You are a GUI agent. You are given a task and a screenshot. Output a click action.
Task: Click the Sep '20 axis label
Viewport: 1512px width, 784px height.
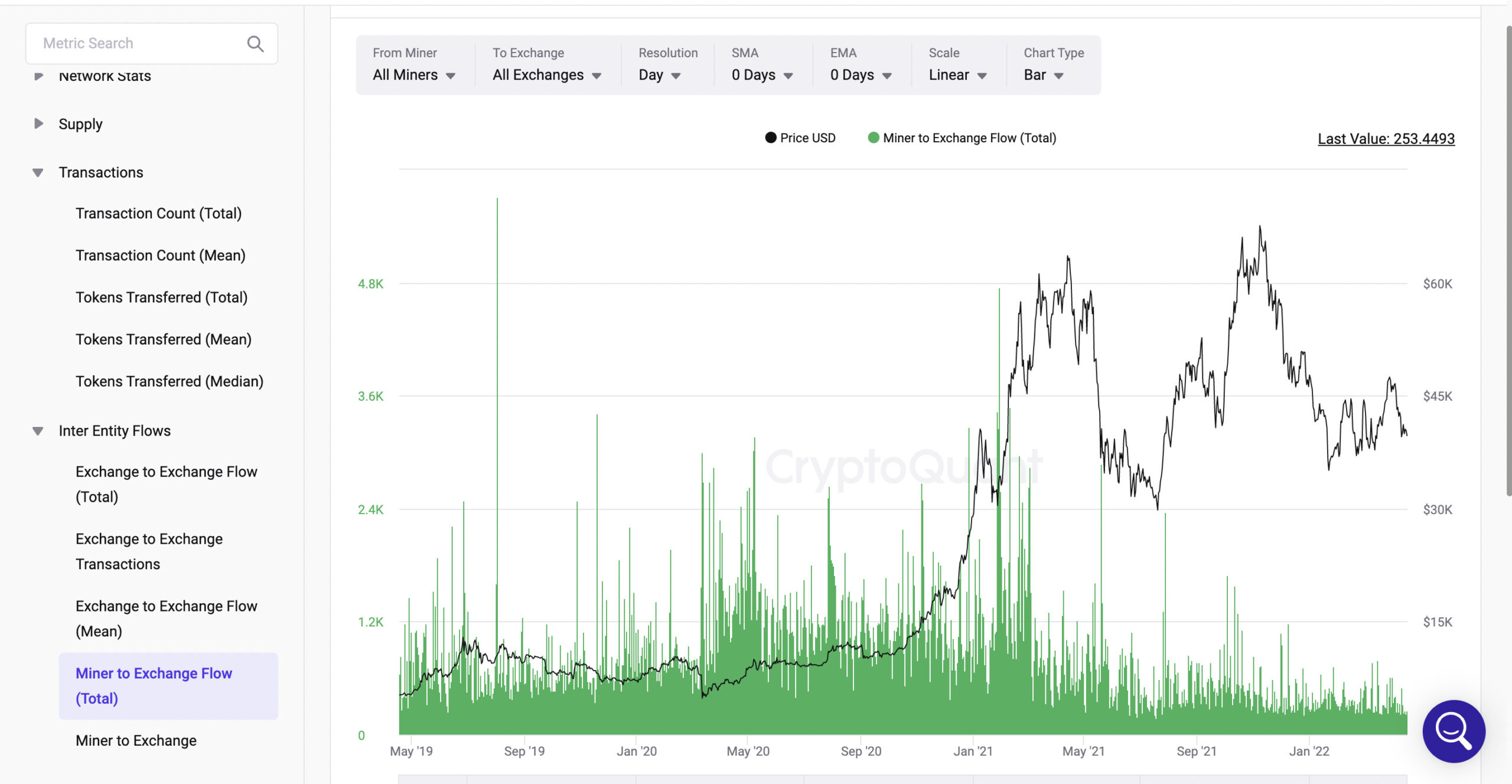pyautogui.click(x=861, y=751)
